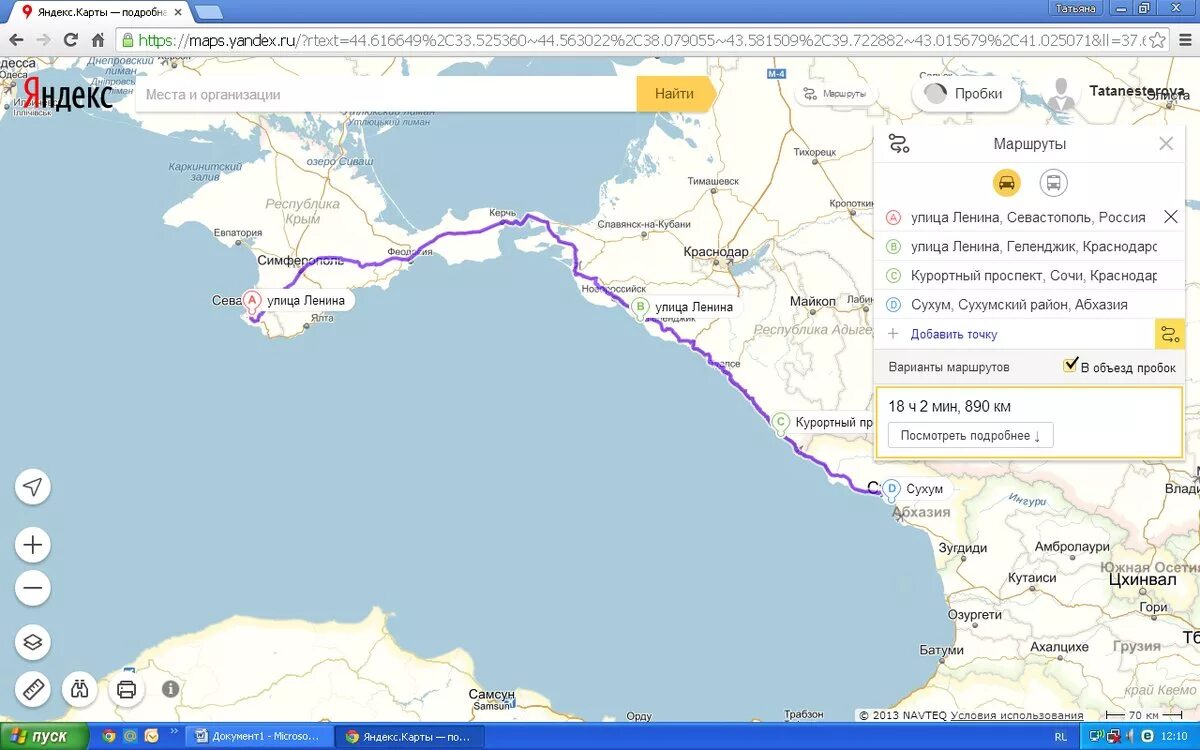This screenshot has height=750, width=1200.
Task: Open the map layers selector
Action: coord(33,642)
